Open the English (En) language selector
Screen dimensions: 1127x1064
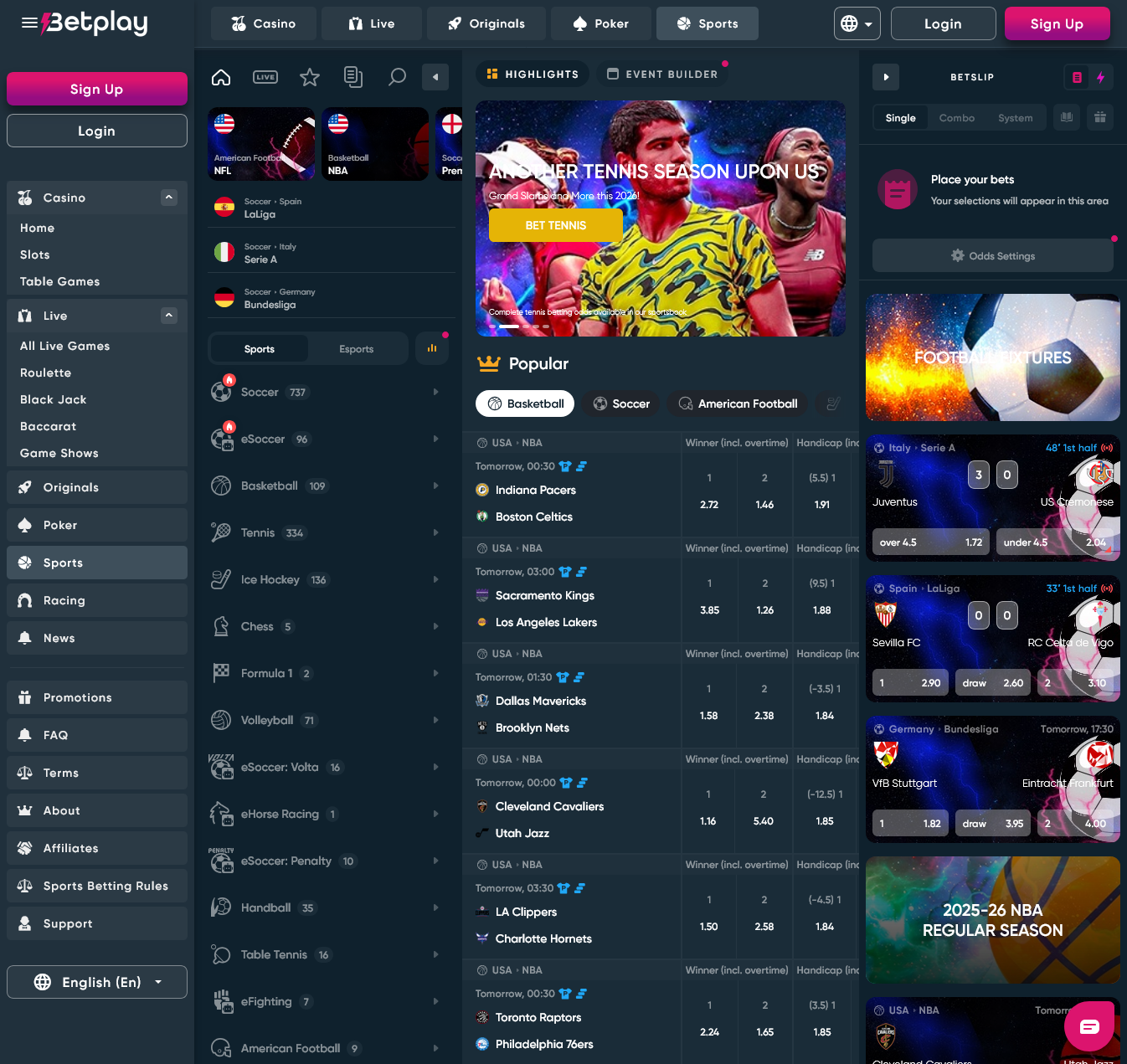97,982
